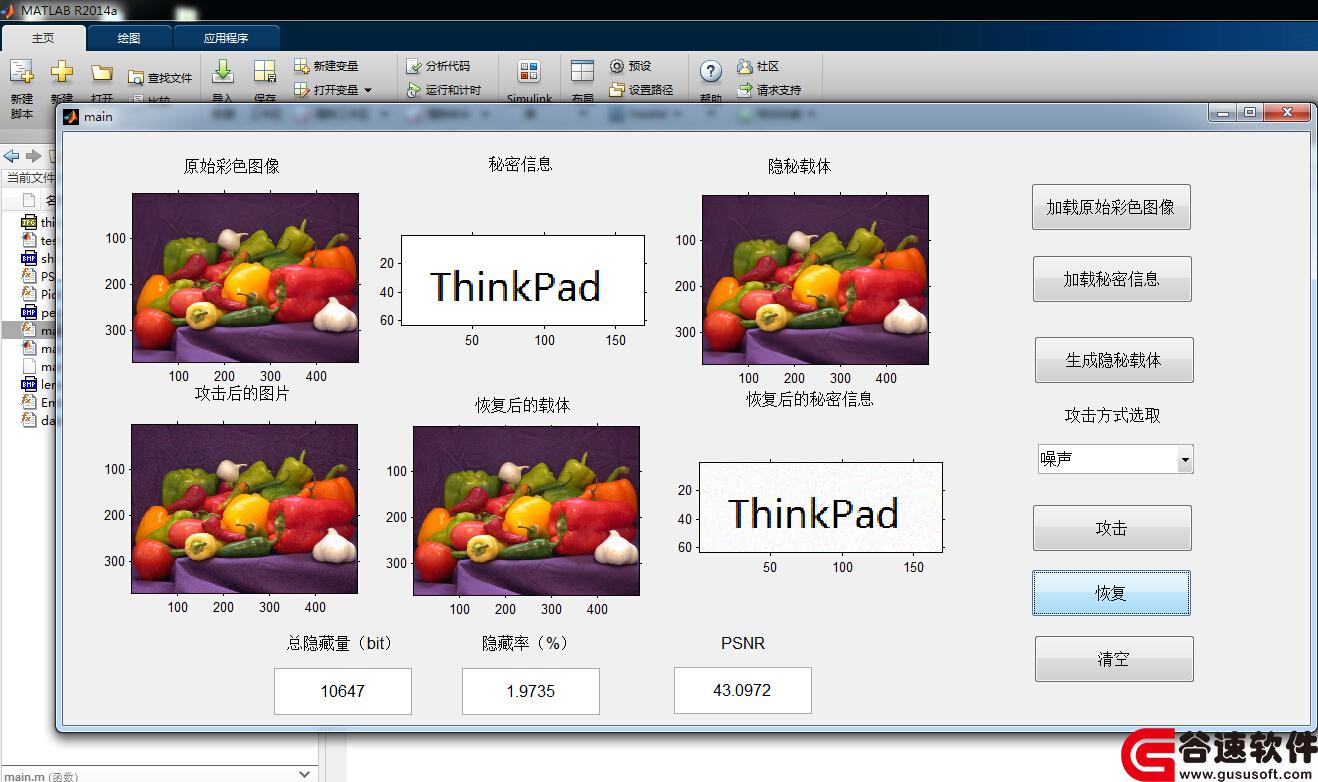Click the stego carrier (隐秘载体) peppers plot
1318x782 pixels.
(x=815, y=280)
